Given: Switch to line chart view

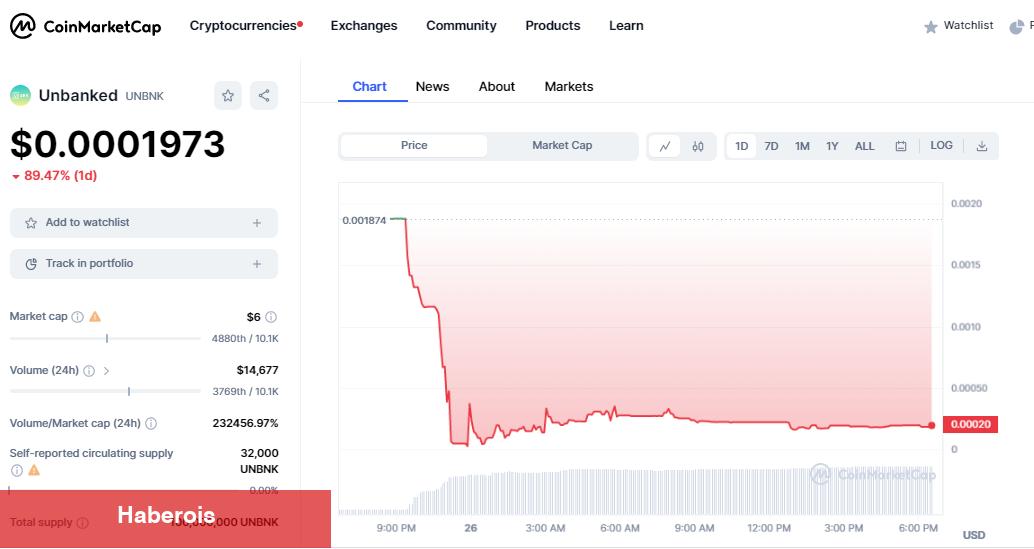Looking at the screenshot, I should (665, 146).
